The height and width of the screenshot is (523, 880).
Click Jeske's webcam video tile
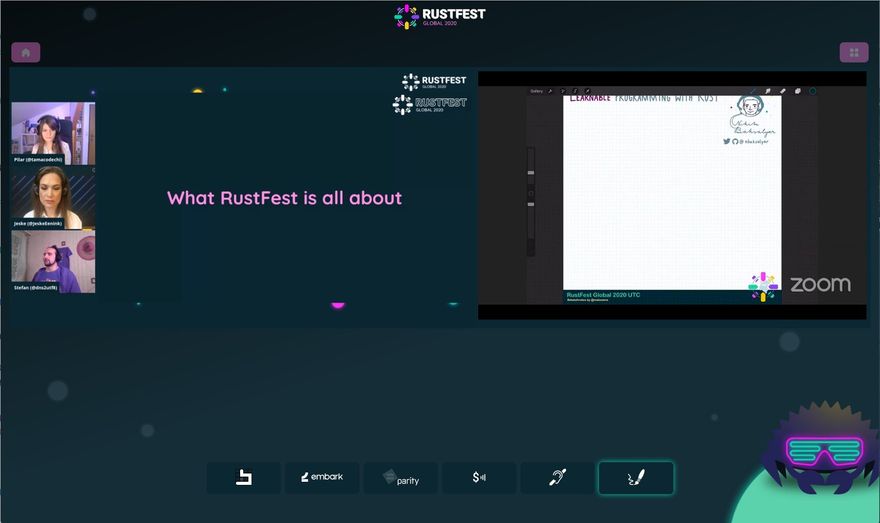coord(53,197)
